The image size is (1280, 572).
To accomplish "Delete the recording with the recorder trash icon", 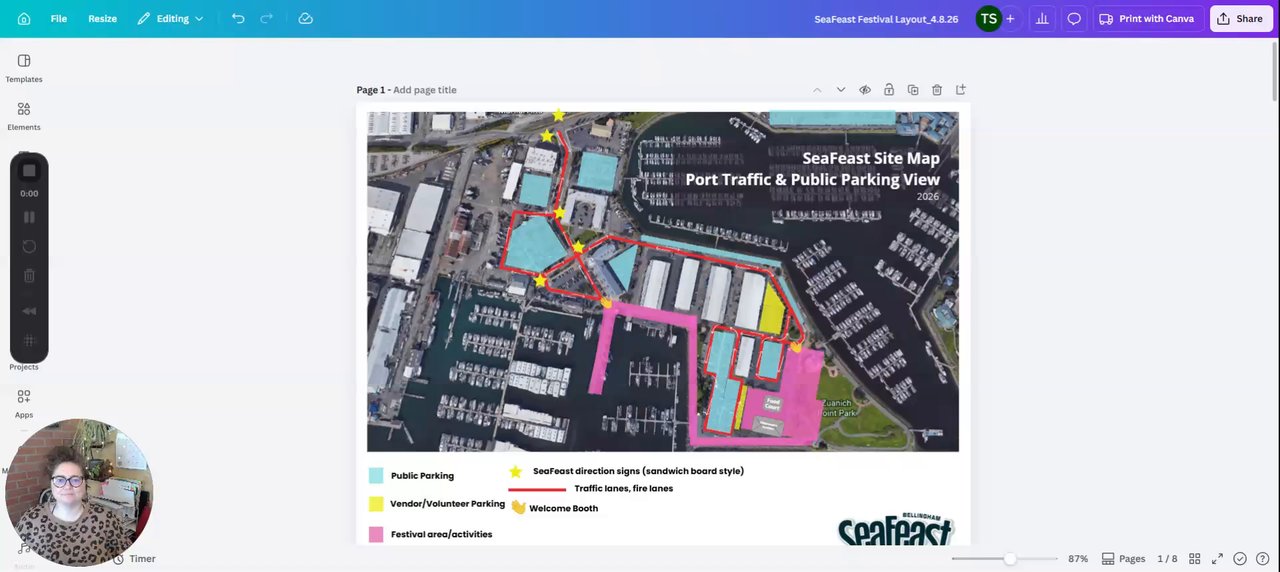I will coord(29,275).
